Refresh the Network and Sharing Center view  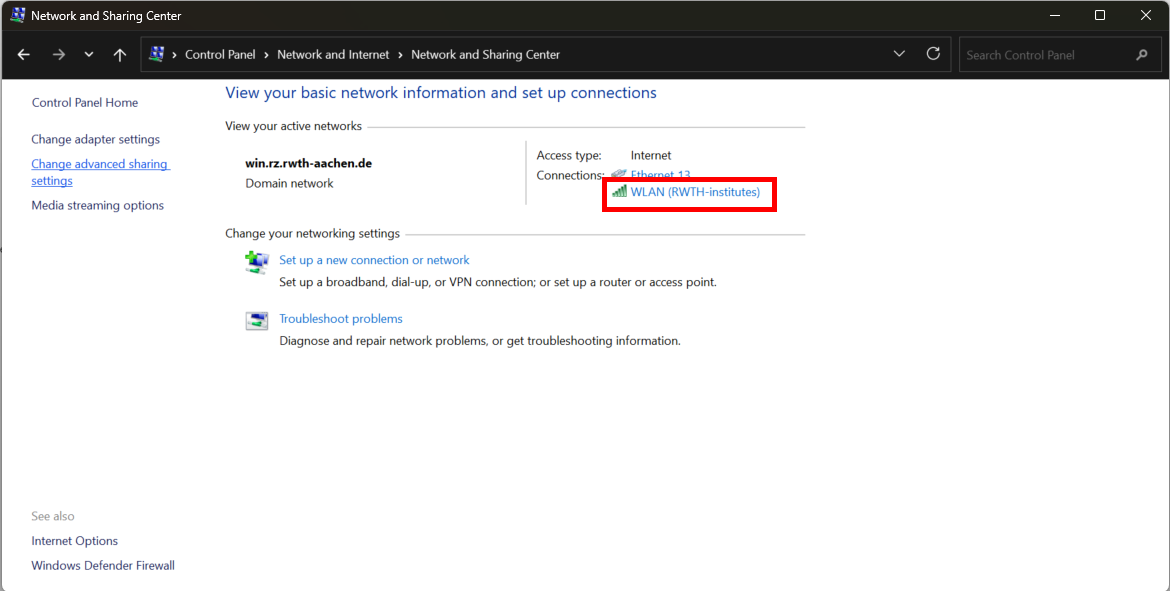coord(933,54)
